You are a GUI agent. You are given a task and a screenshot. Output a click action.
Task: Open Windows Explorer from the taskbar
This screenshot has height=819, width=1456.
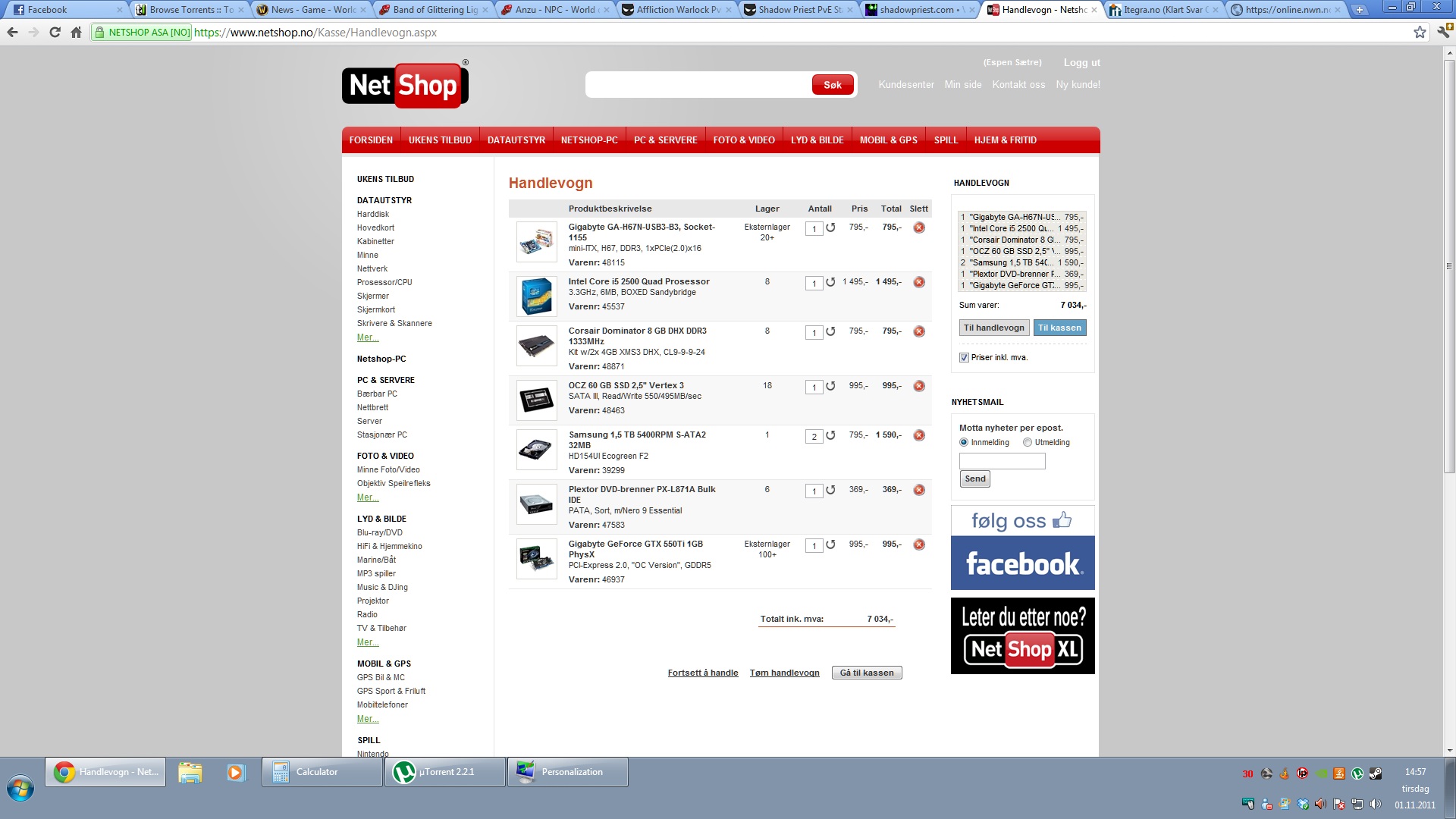pyautogui.click(x=190, y=772)
